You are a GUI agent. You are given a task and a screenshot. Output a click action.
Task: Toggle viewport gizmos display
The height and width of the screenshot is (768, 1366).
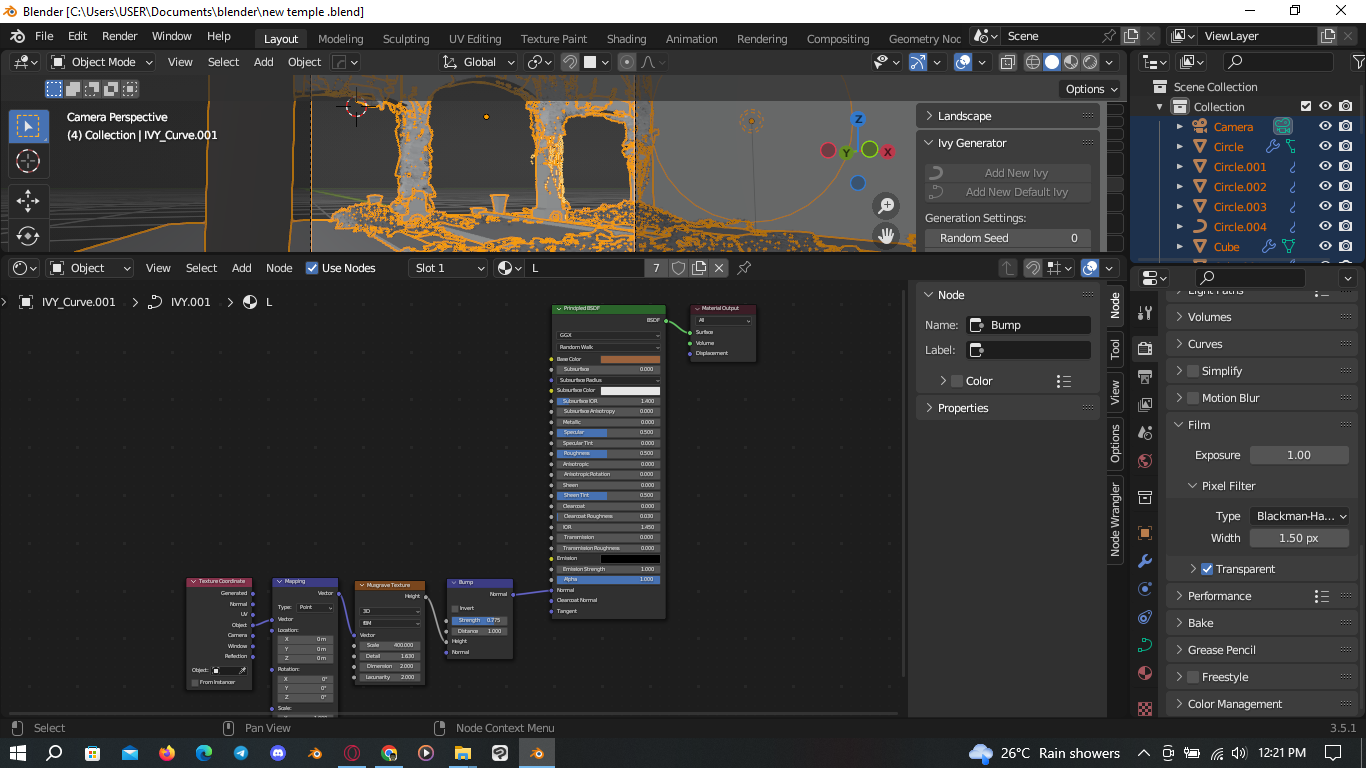click(918, 62)
